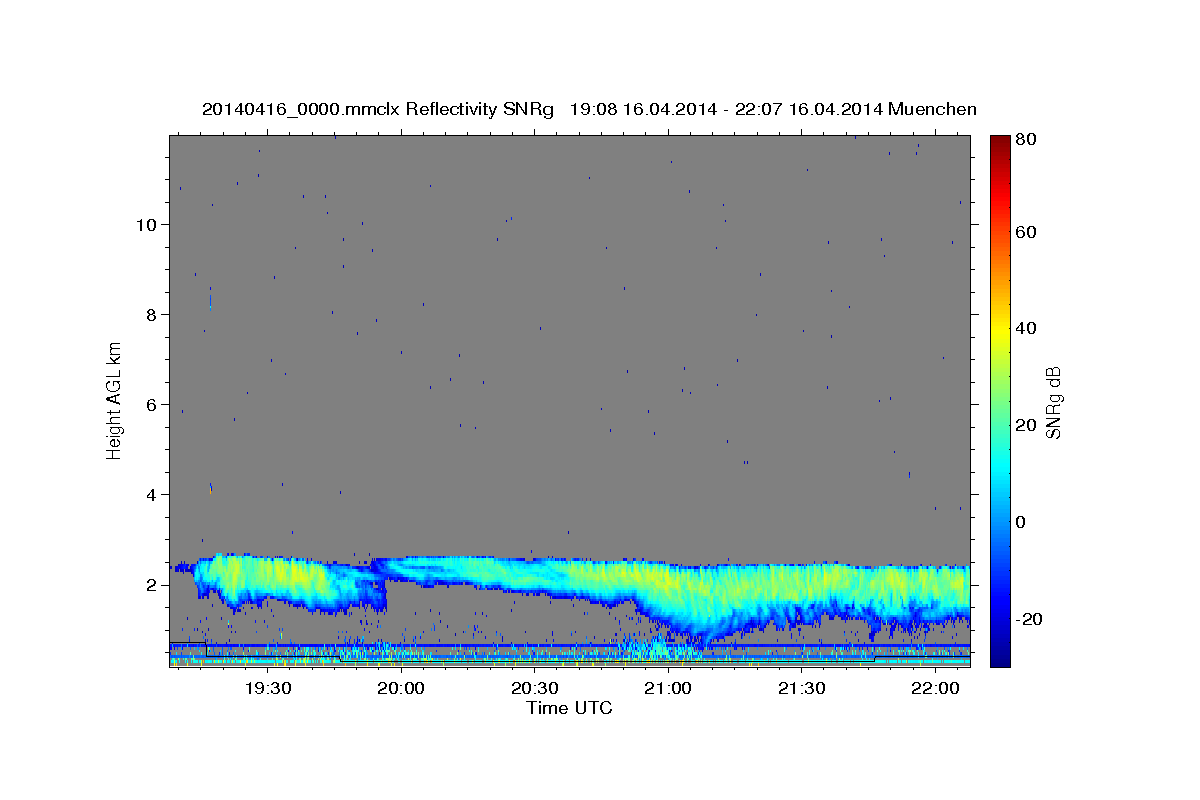This screenshot has height=800, width=1200.
Task: Click the height tick label 6
Action: point(151,404)
